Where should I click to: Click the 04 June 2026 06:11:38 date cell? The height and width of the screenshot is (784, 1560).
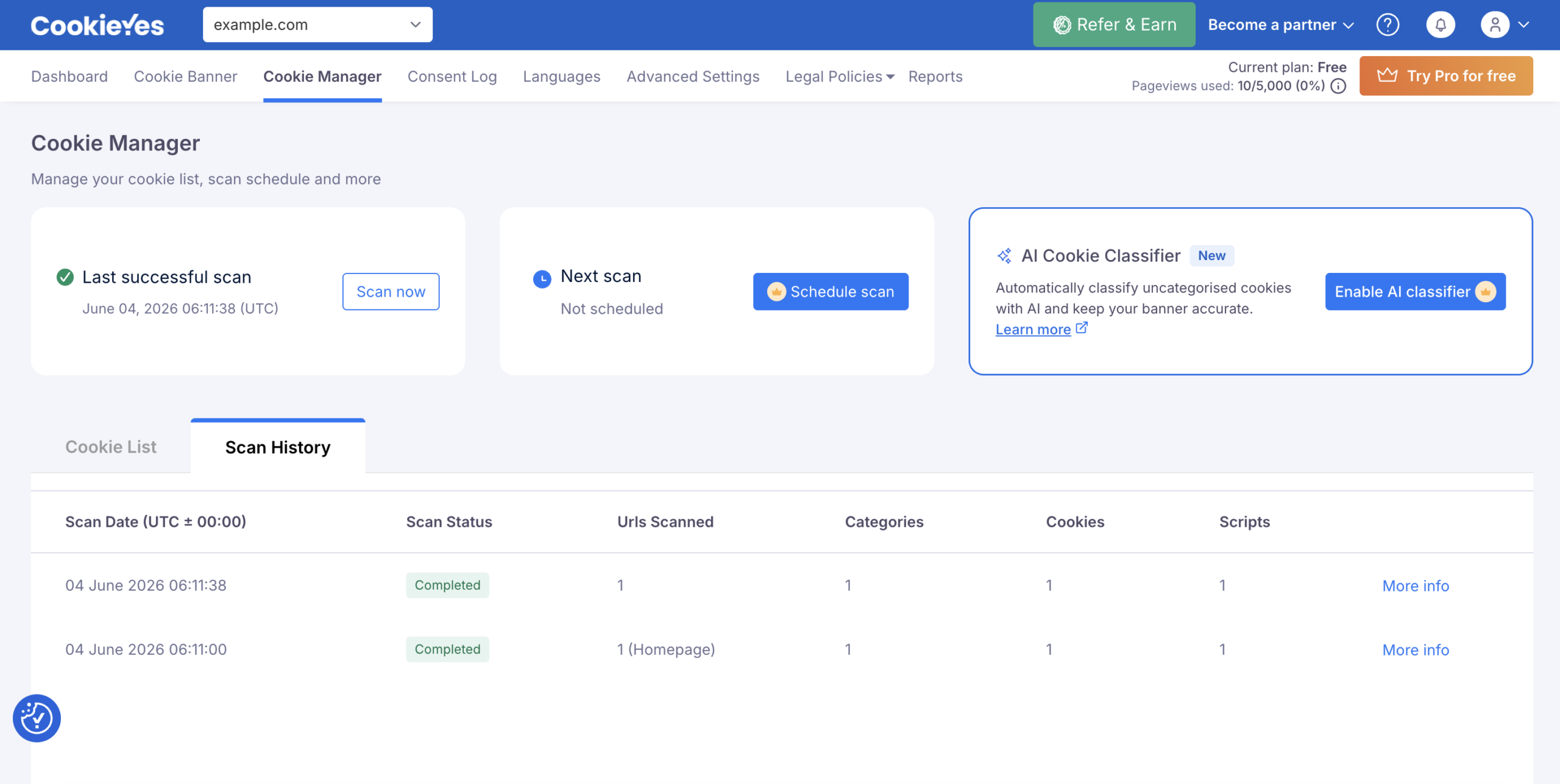coord(146,585)
